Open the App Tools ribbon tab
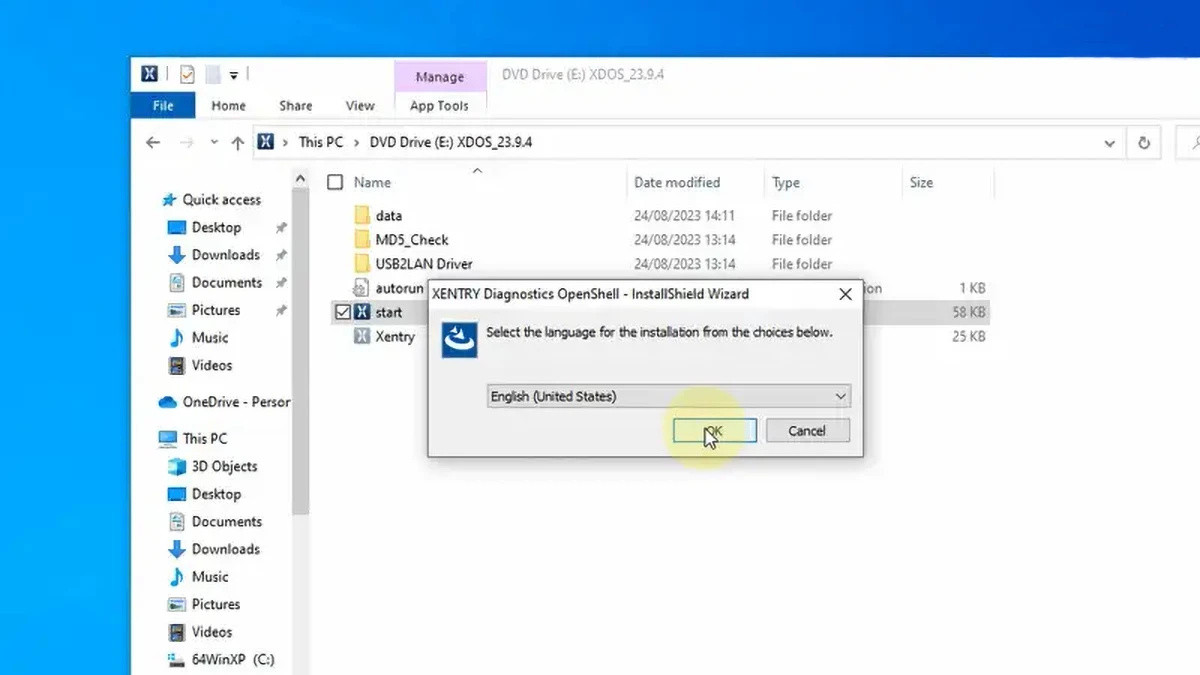Image resolution: width=1200 pixels, height=675 pixels. tap(439, 105)
